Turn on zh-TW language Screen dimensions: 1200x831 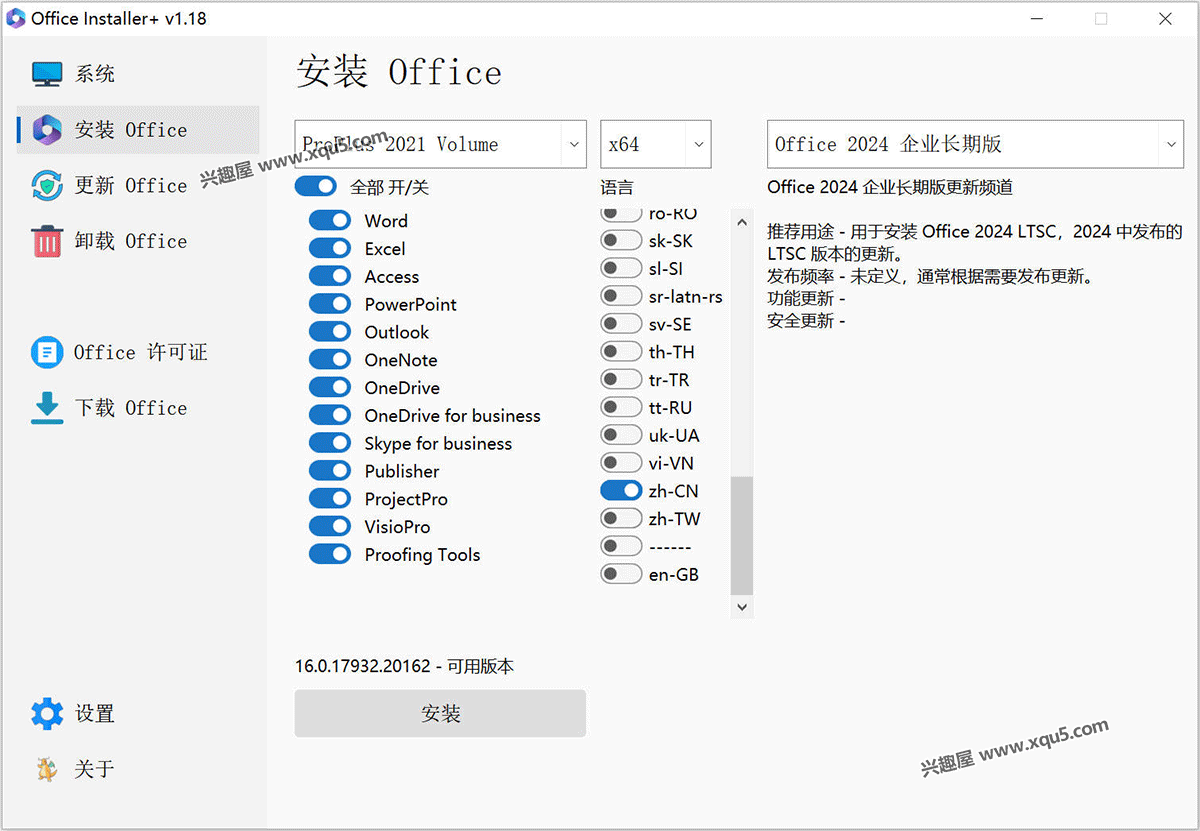(621, 519)
